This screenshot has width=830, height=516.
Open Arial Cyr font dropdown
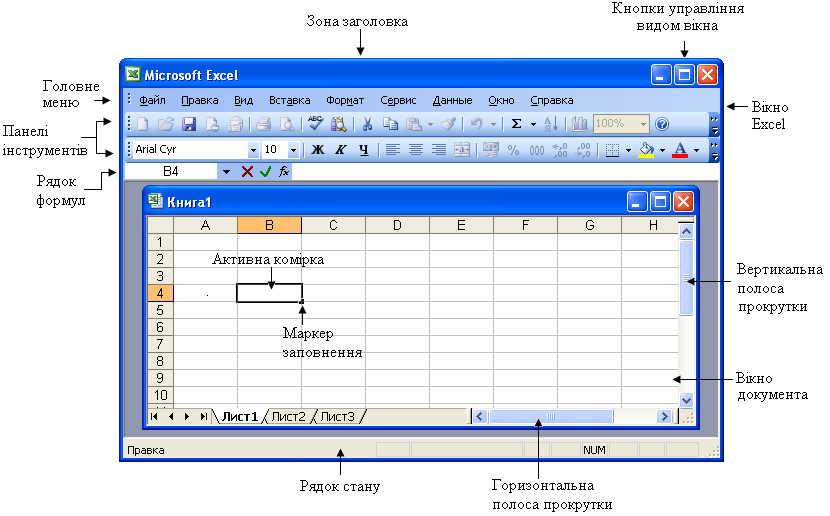tap(253, 150)
